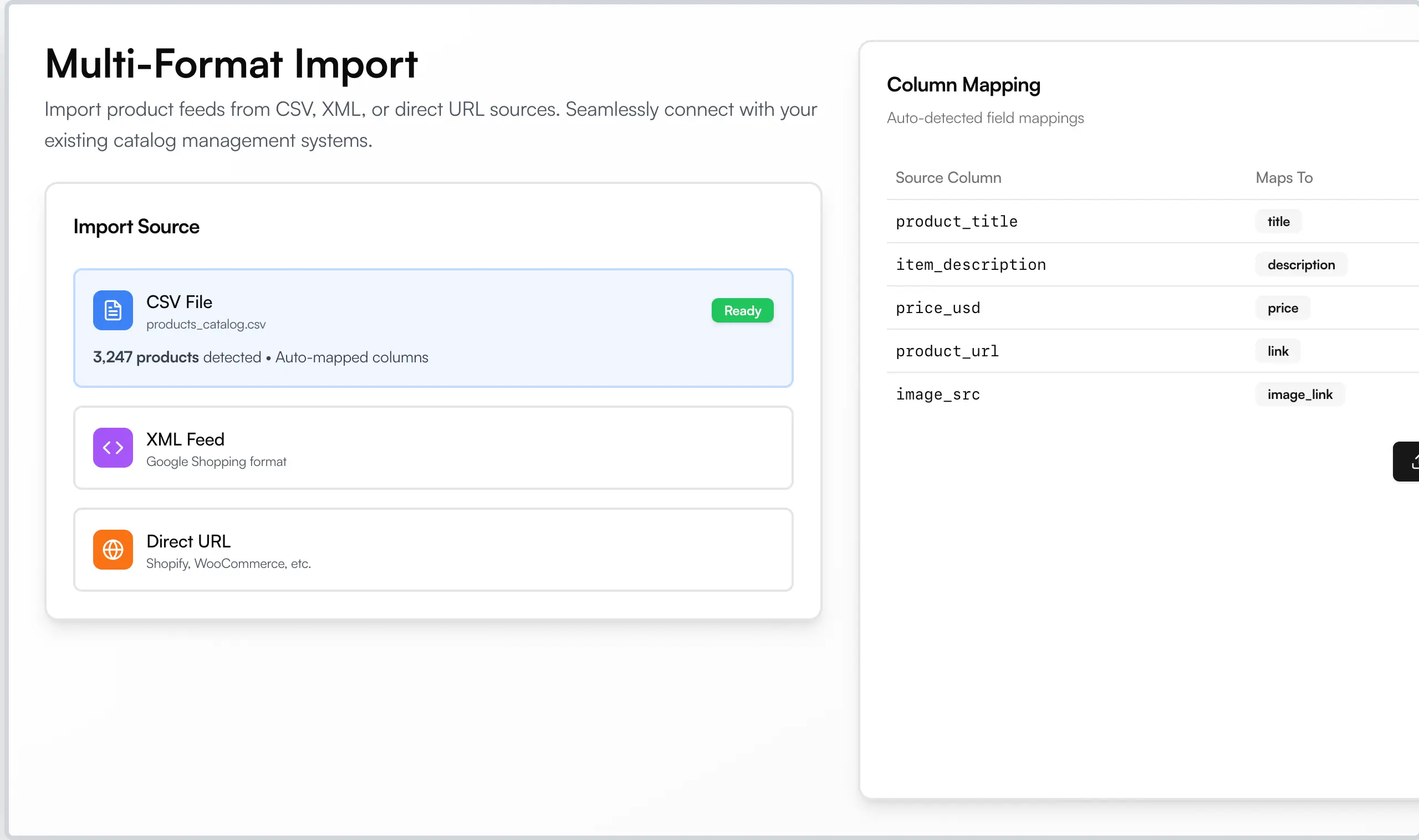Click the green Ready status badge

[x=742, y=310]
